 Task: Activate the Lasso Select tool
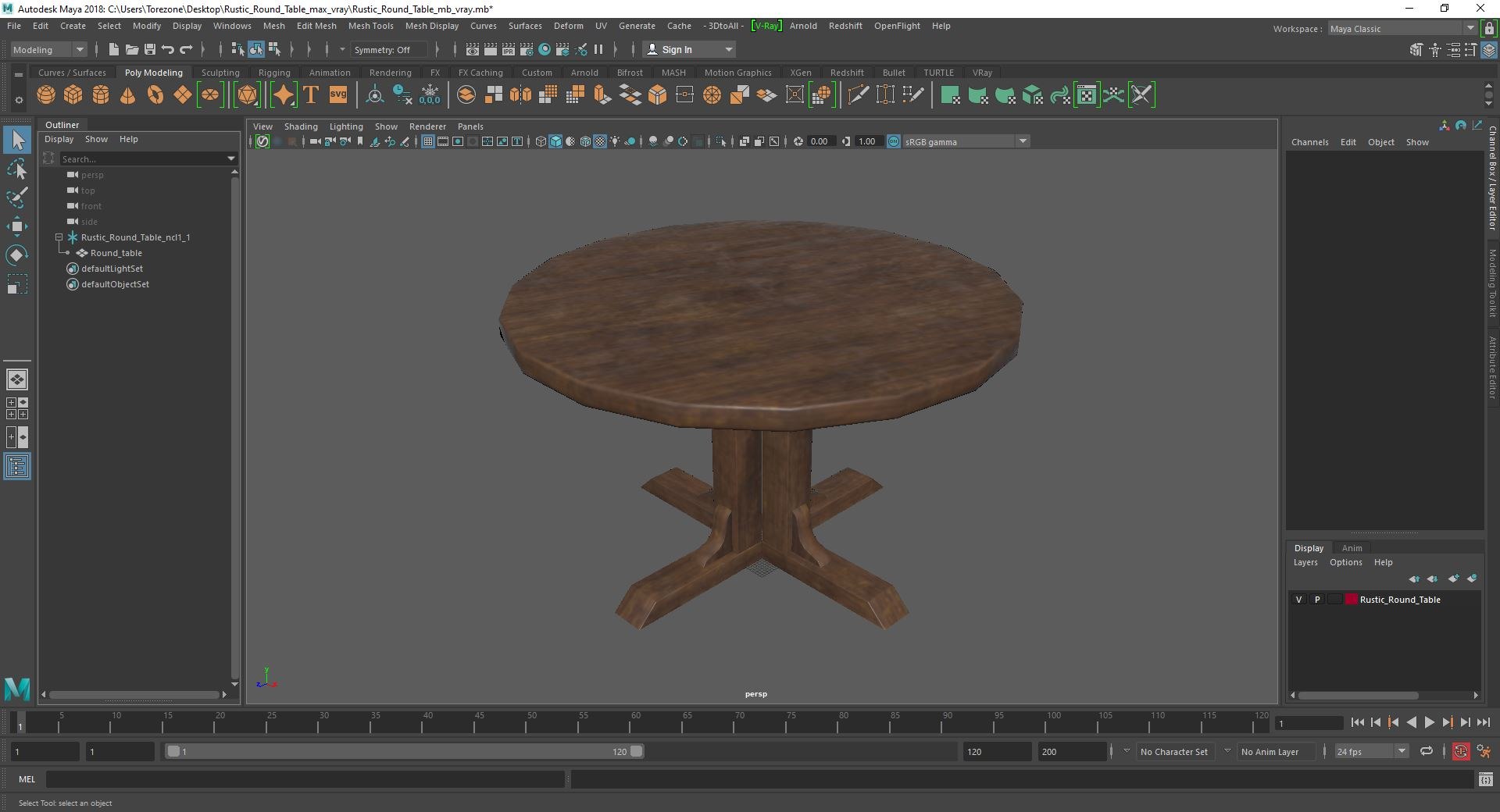17,169
